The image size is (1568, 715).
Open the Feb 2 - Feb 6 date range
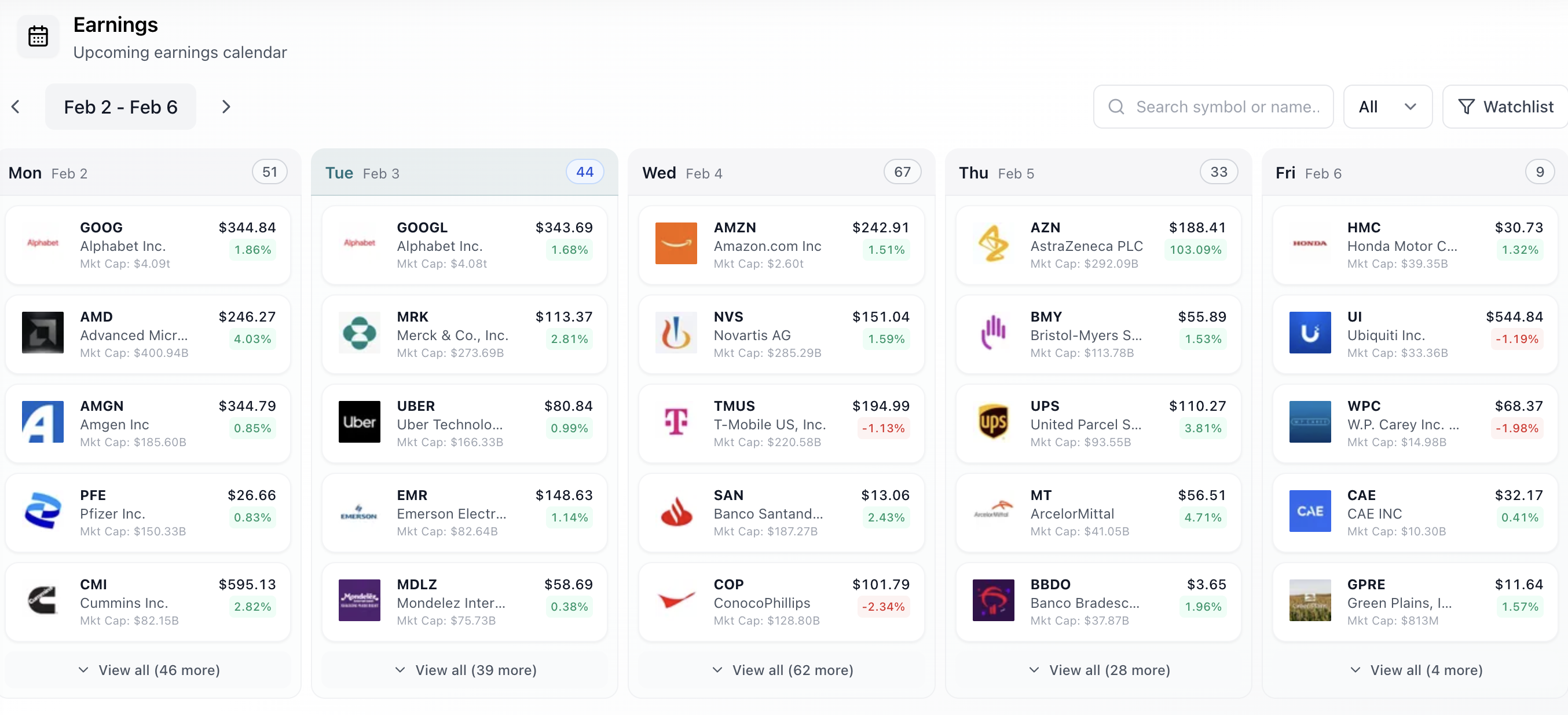[120, 107]
